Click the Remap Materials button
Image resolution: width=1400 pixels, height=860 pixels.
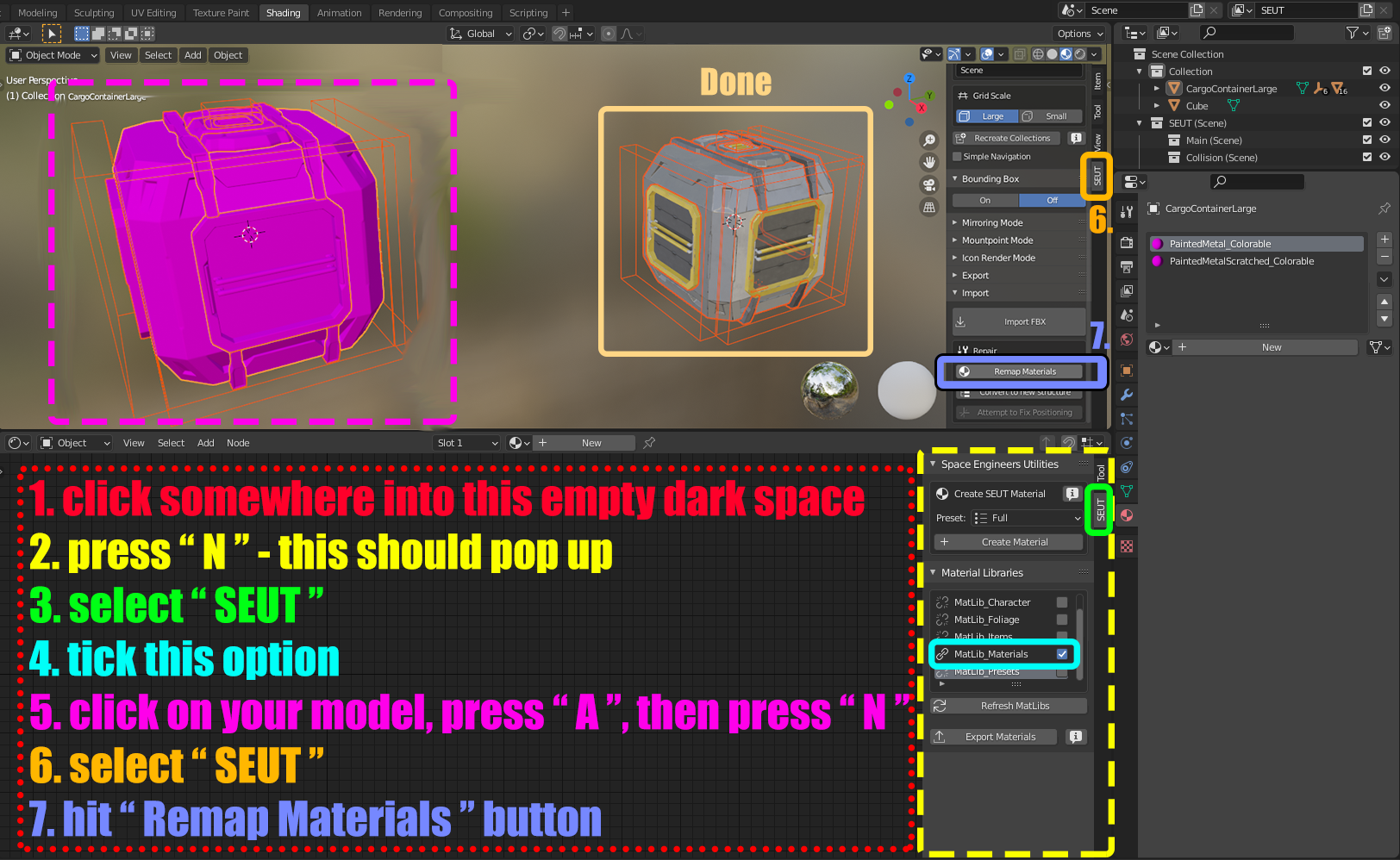1018,371
